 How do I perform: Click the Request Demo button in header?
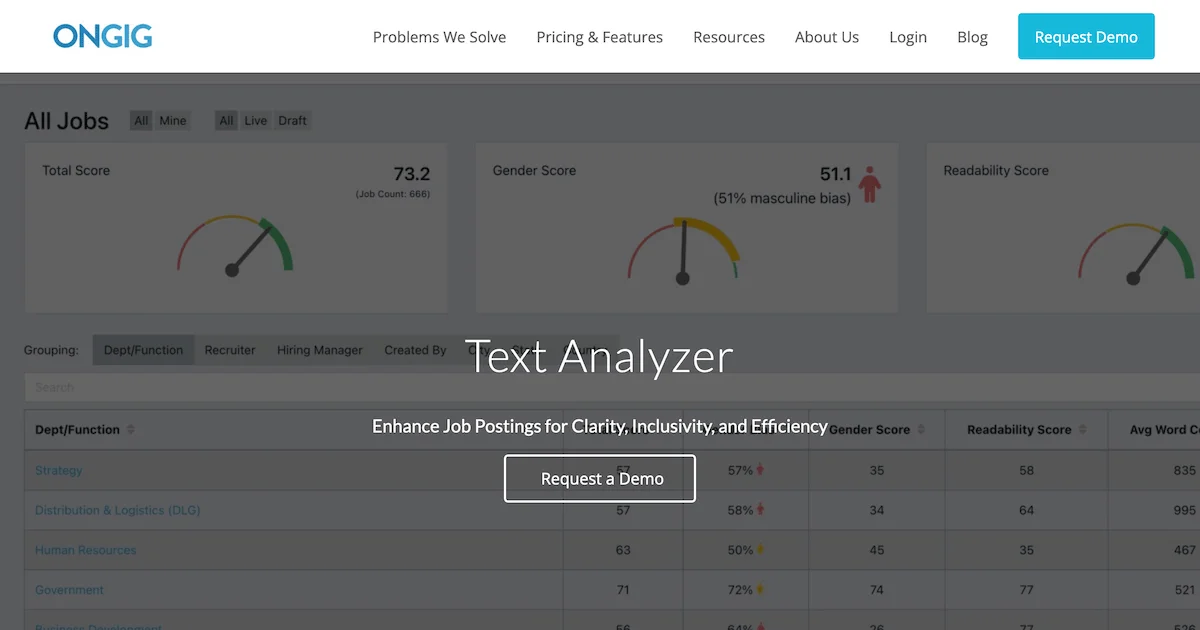[1086, 37]
